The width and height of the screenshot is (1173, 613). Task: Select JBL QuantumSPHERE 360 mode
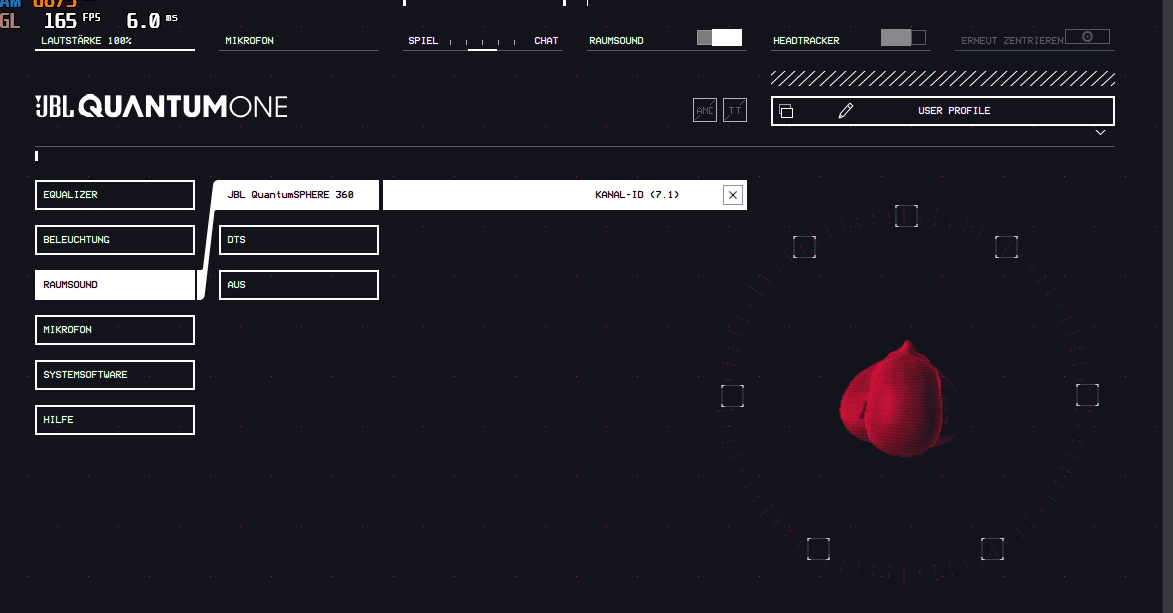click(298, 195)
